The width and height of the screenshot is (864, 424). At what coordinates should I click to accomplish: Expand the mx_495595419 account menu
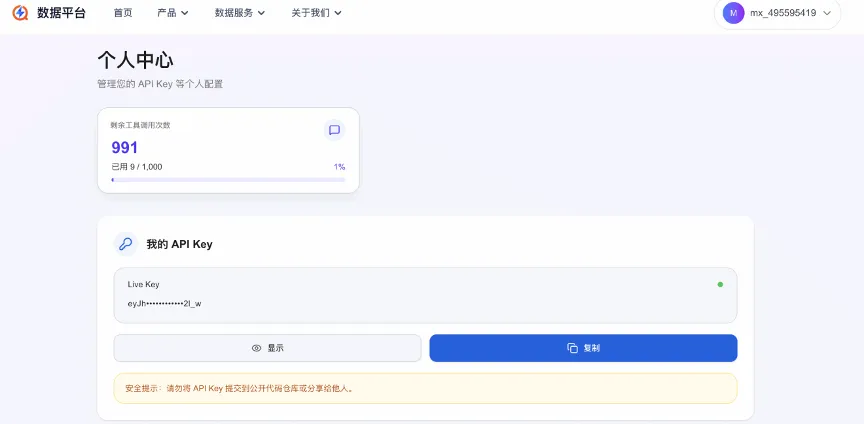[x=777, y=13]
